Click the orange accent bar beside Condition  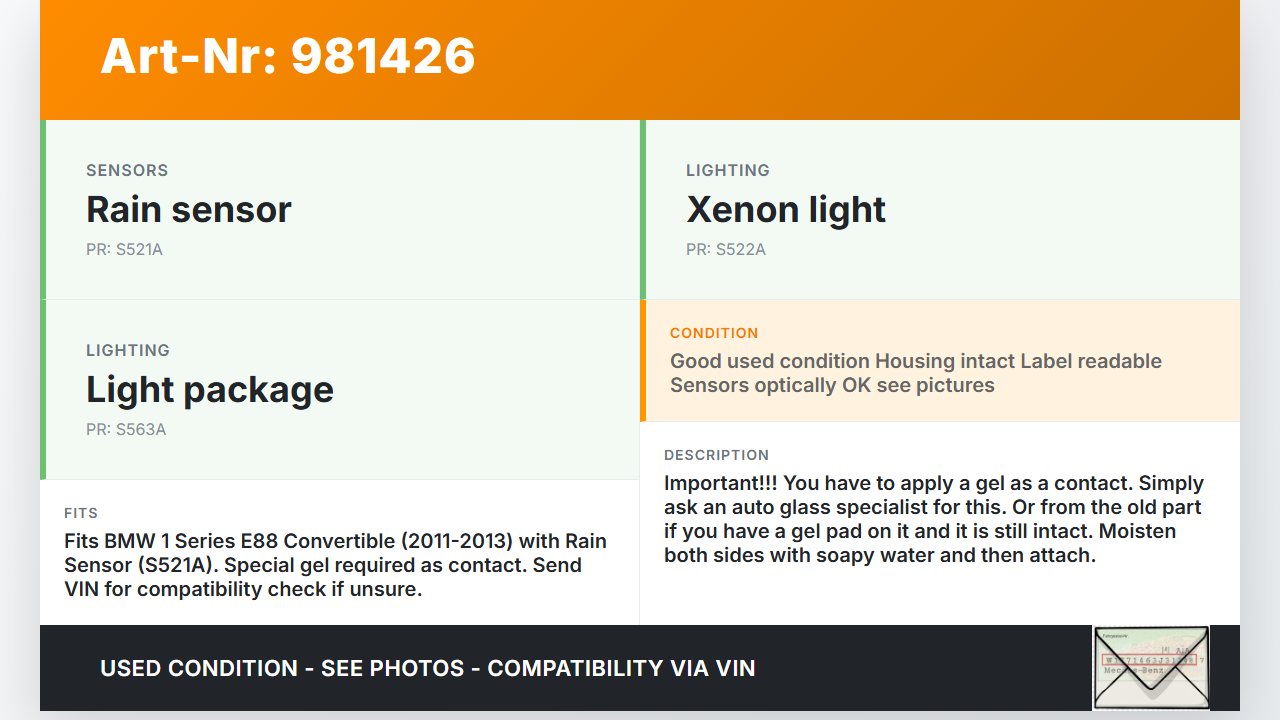point(643,360)
